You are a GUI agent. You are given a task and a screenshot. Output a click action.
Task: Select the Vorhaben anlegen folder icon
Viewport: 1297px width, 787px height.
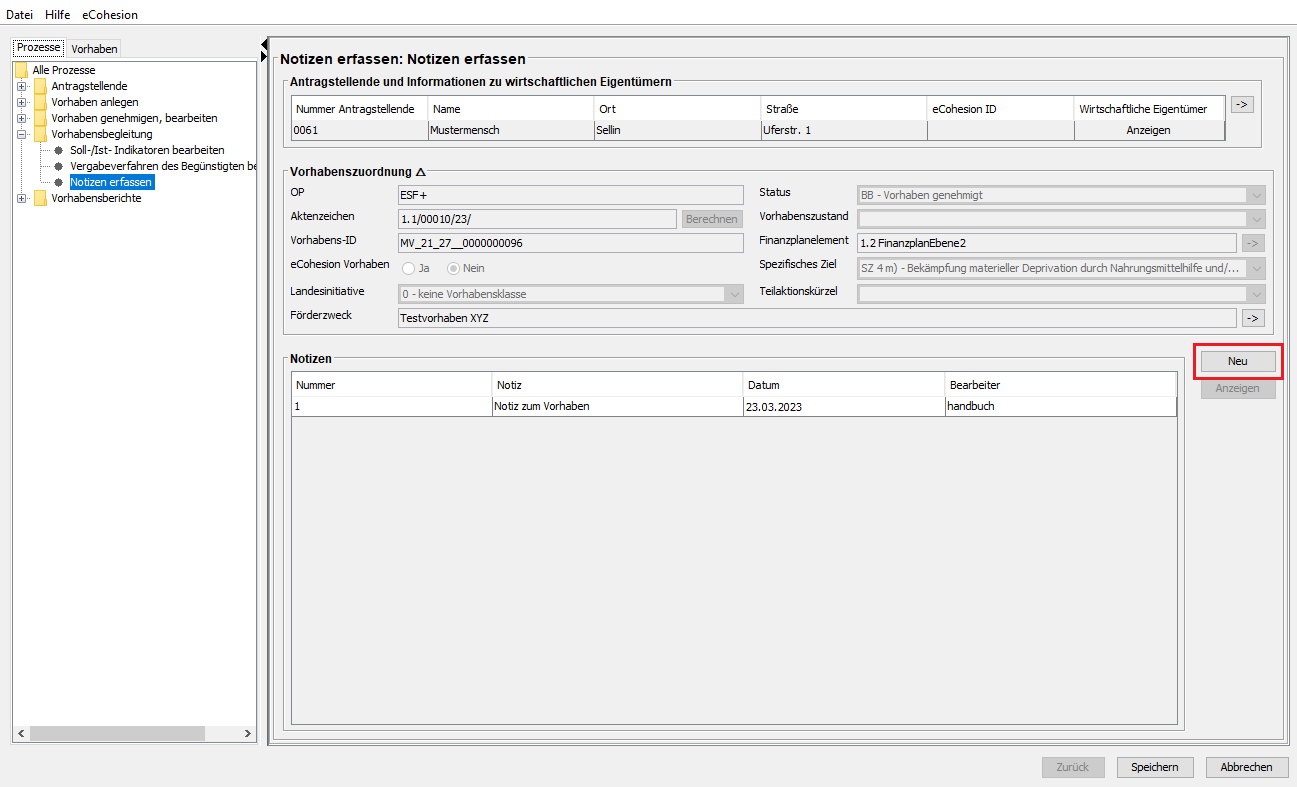tap(40, 102)
